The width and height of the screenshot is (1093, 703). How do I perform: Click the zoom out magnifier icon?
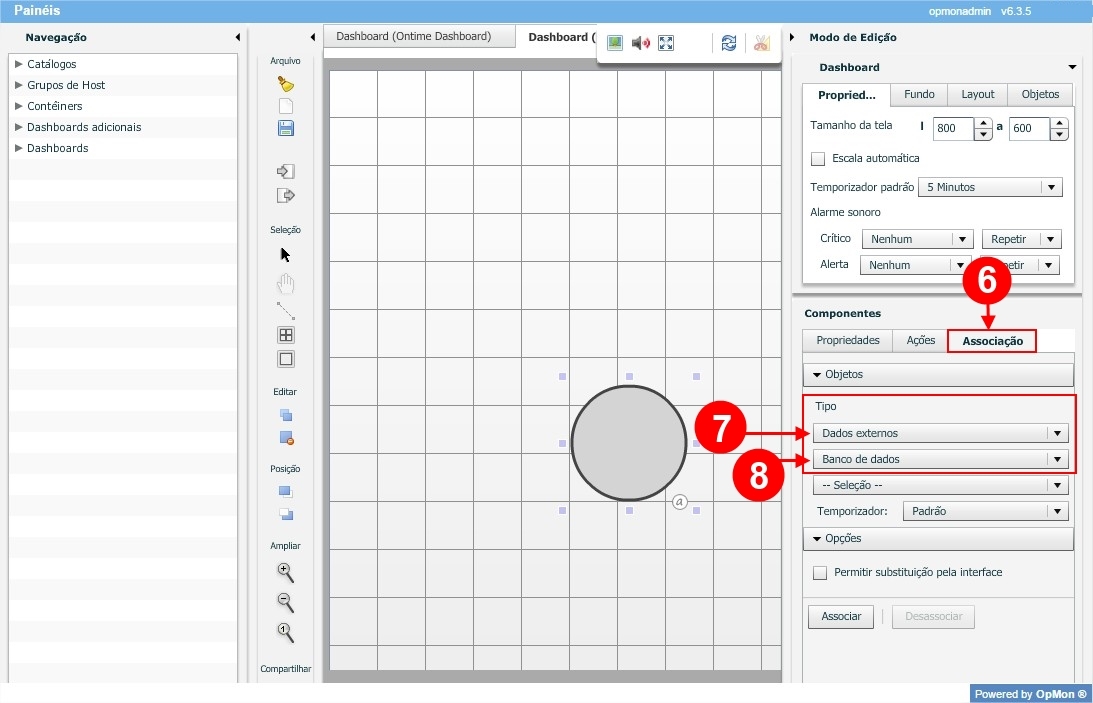285,602
